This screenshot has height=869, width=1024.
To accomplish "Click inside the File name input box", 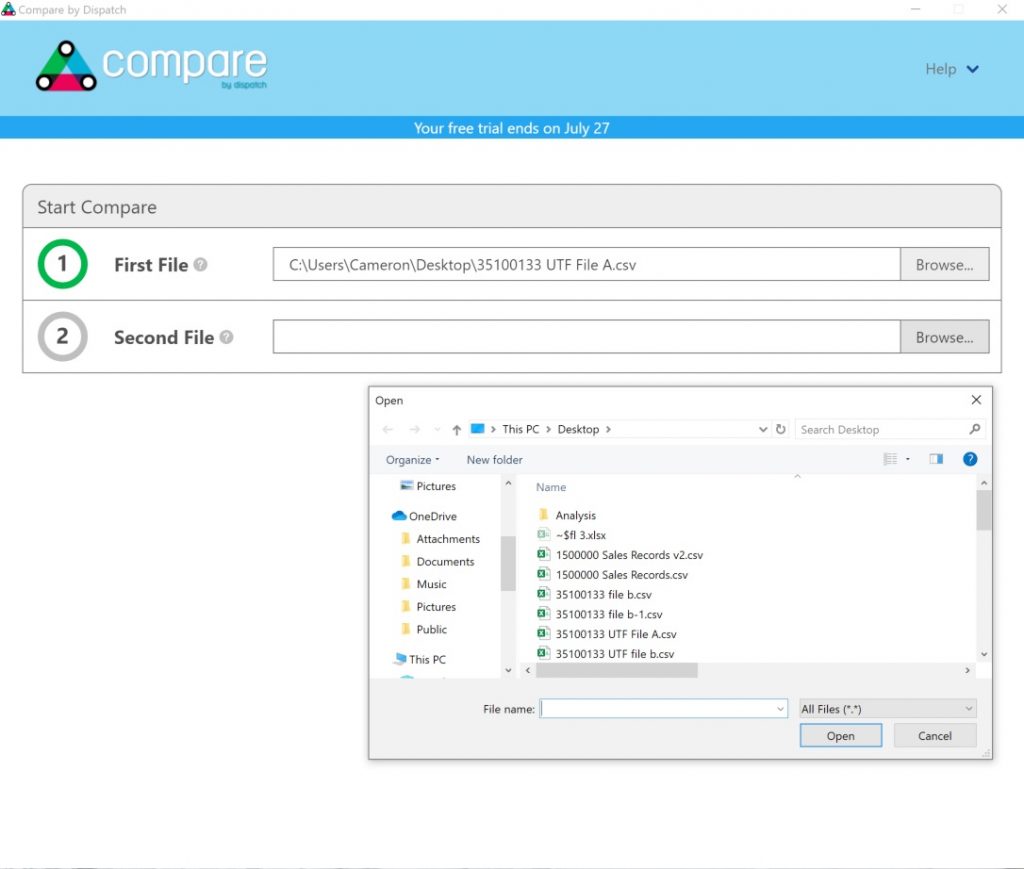I will pos(662,708).
